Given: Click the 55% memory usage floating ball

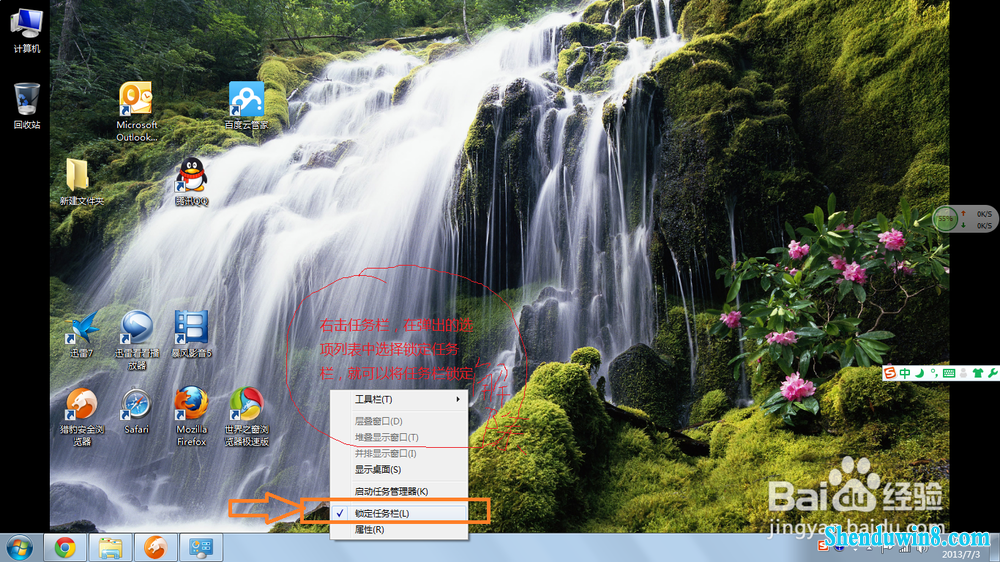Looking at the screenshot, I should pyautogui.click(x=945, y=219).
